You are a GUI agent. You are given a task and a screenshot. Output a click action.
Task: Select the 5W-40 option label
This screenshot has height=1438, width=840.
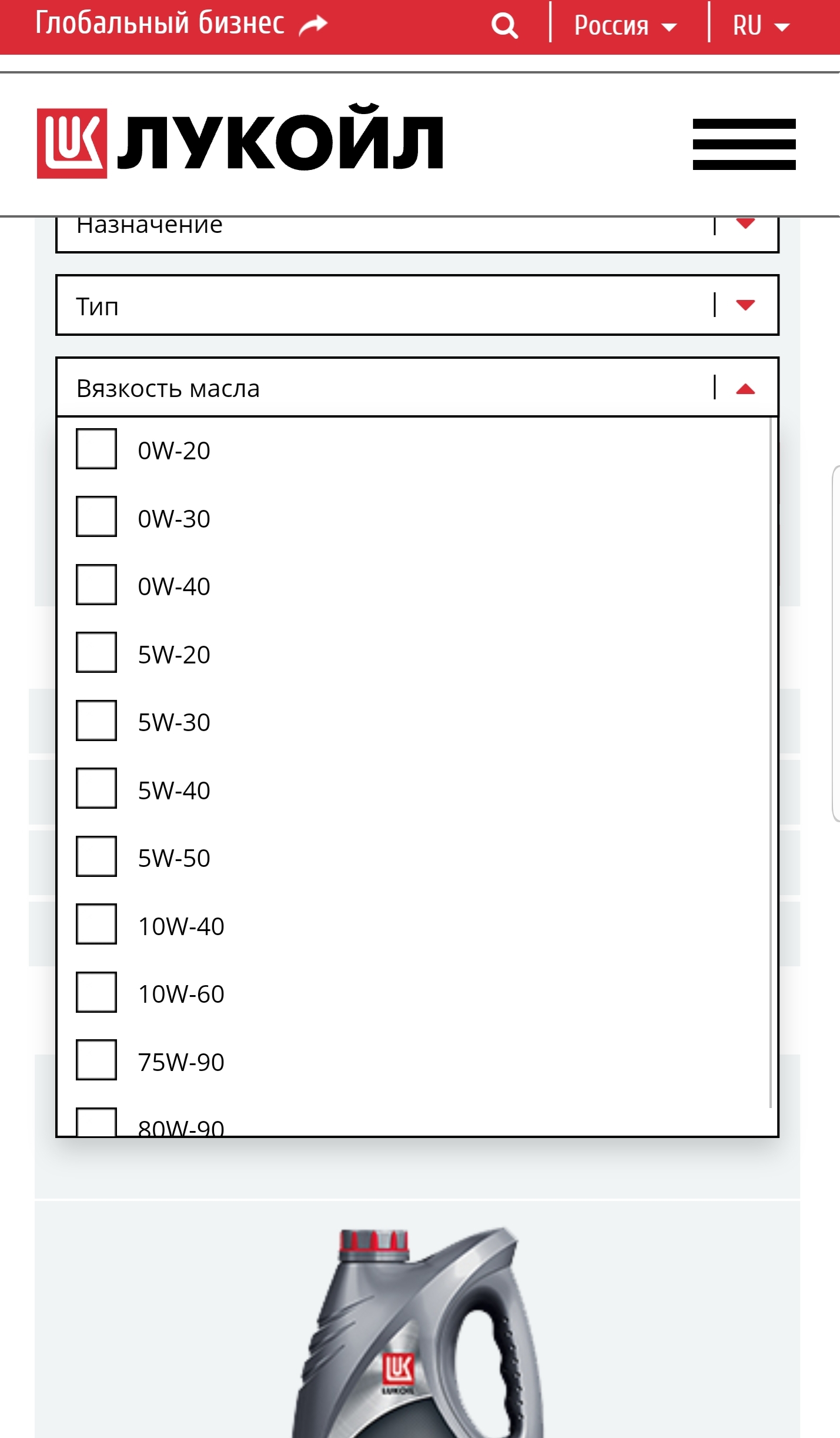(x=174, y=790)
